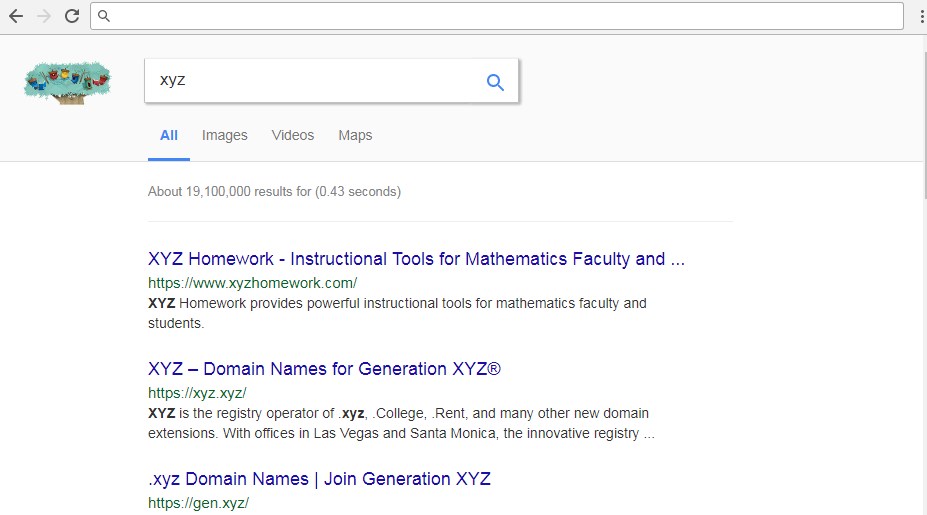Click the blue search magnifier button
This screenshot has height=515, width=927.
(495, 82)
